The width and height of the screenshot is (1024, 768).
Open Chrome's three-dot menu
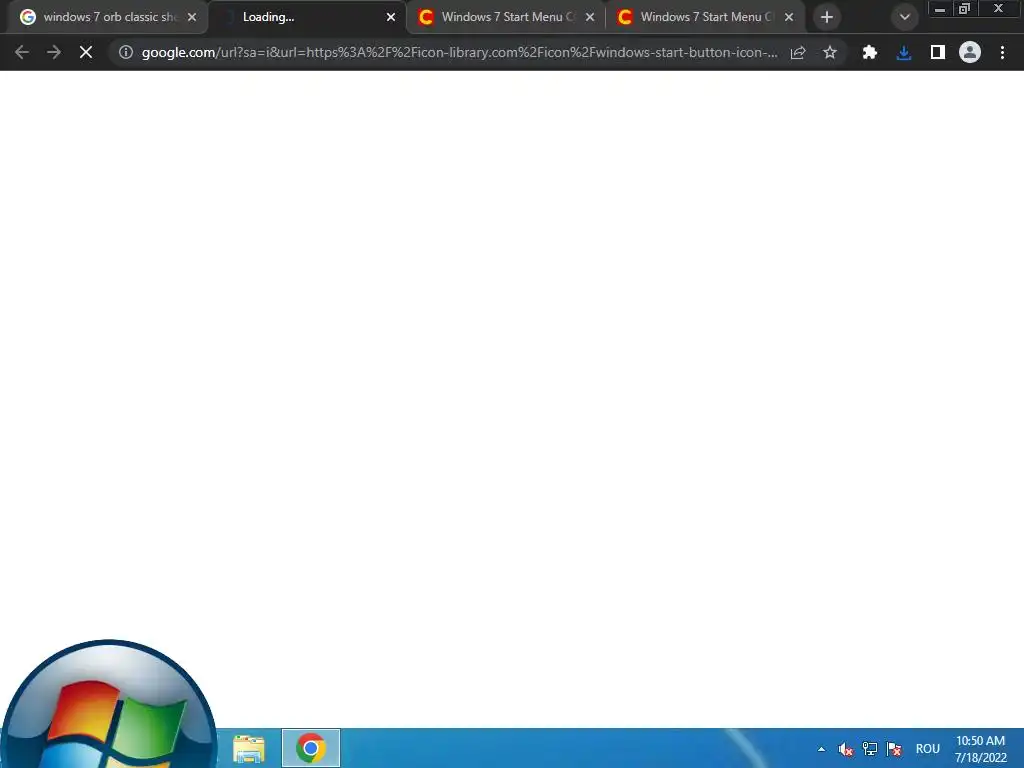[1002, 52]
